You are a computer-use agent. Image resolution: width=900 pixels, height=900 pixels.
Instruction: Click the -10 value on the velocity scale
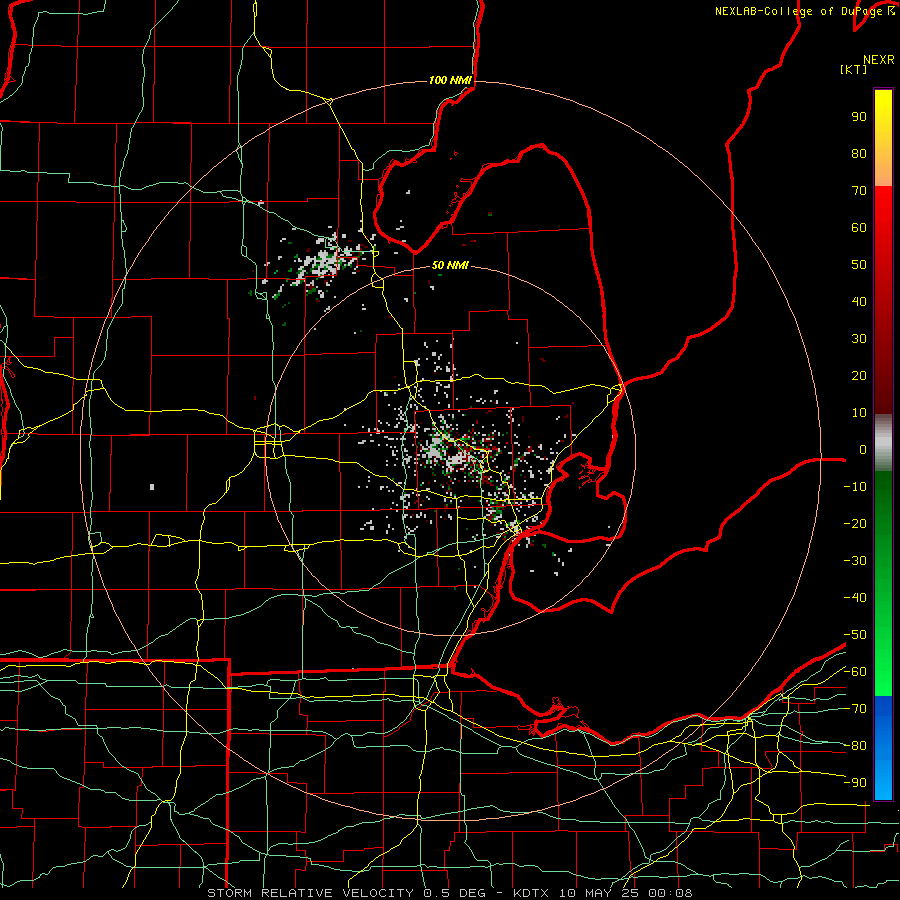(x=855, y=487)
